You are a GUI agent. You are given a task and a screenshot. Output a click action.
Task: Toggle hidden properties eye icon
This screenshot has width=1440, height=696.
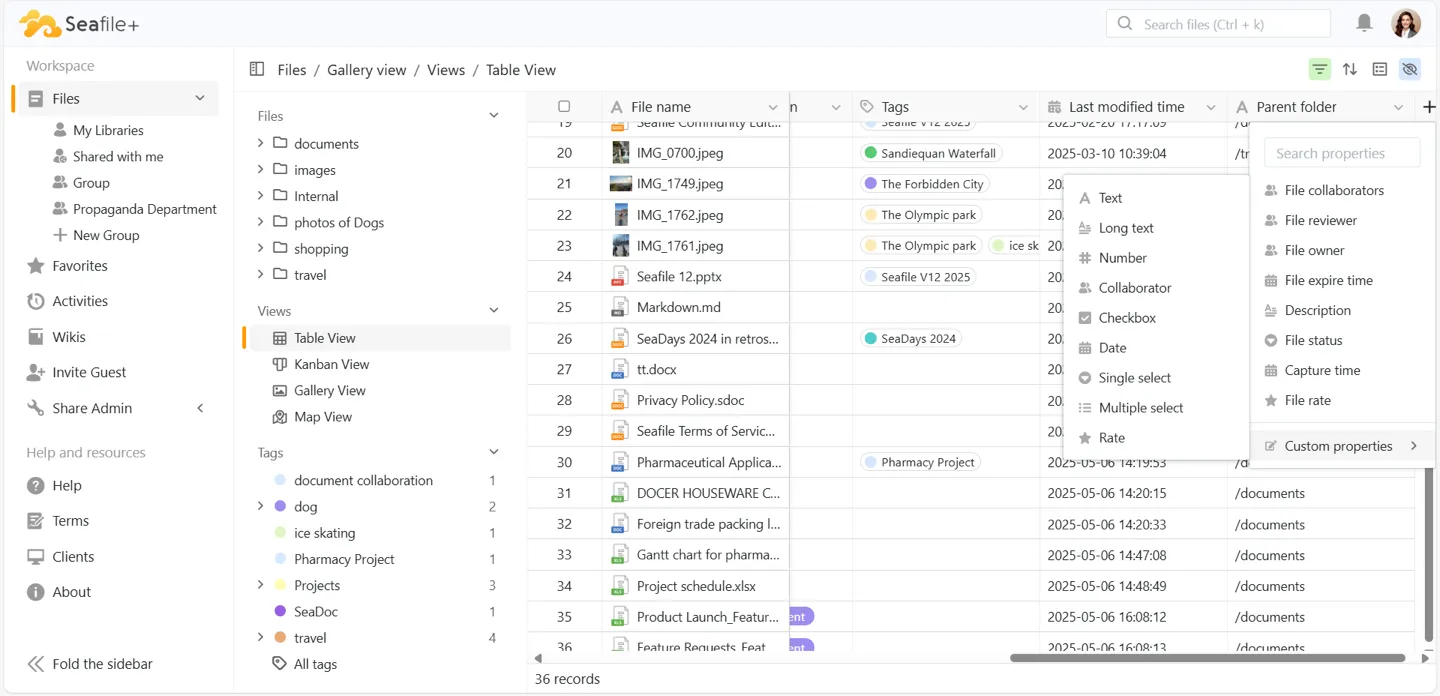click(x=1410, y=69)
